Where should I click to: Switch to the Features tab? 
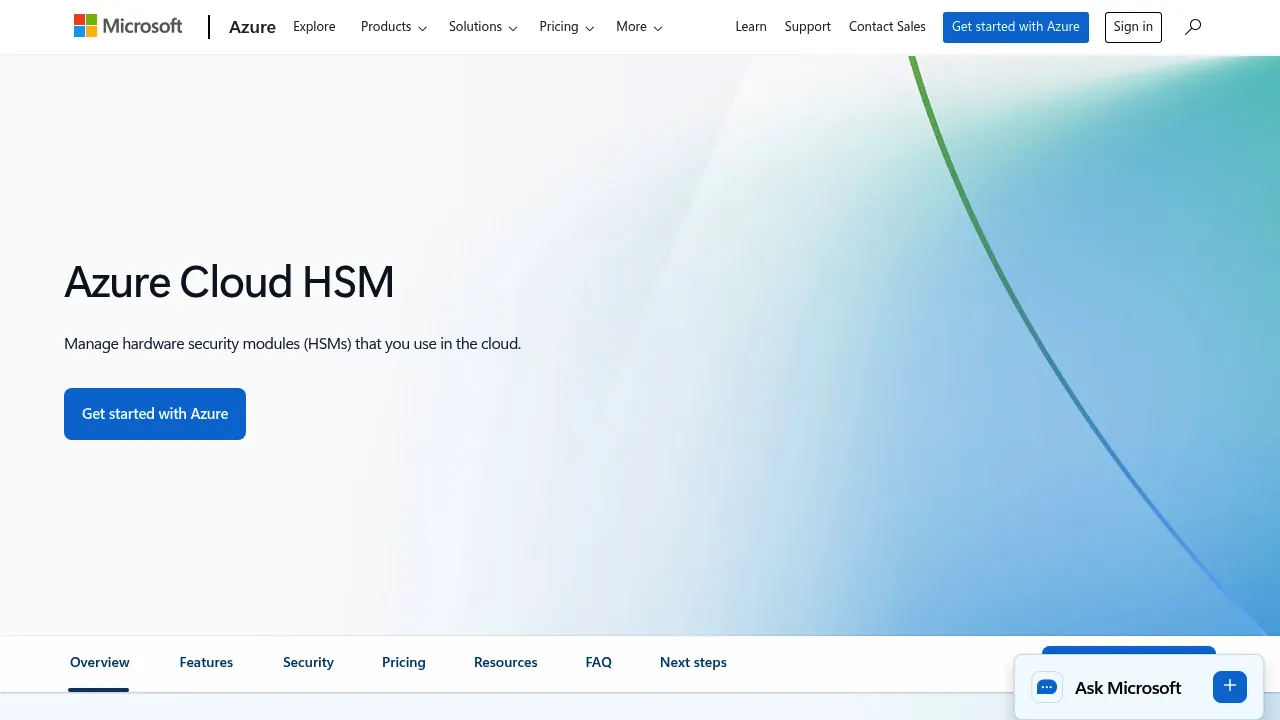click(x=206, y=662)
